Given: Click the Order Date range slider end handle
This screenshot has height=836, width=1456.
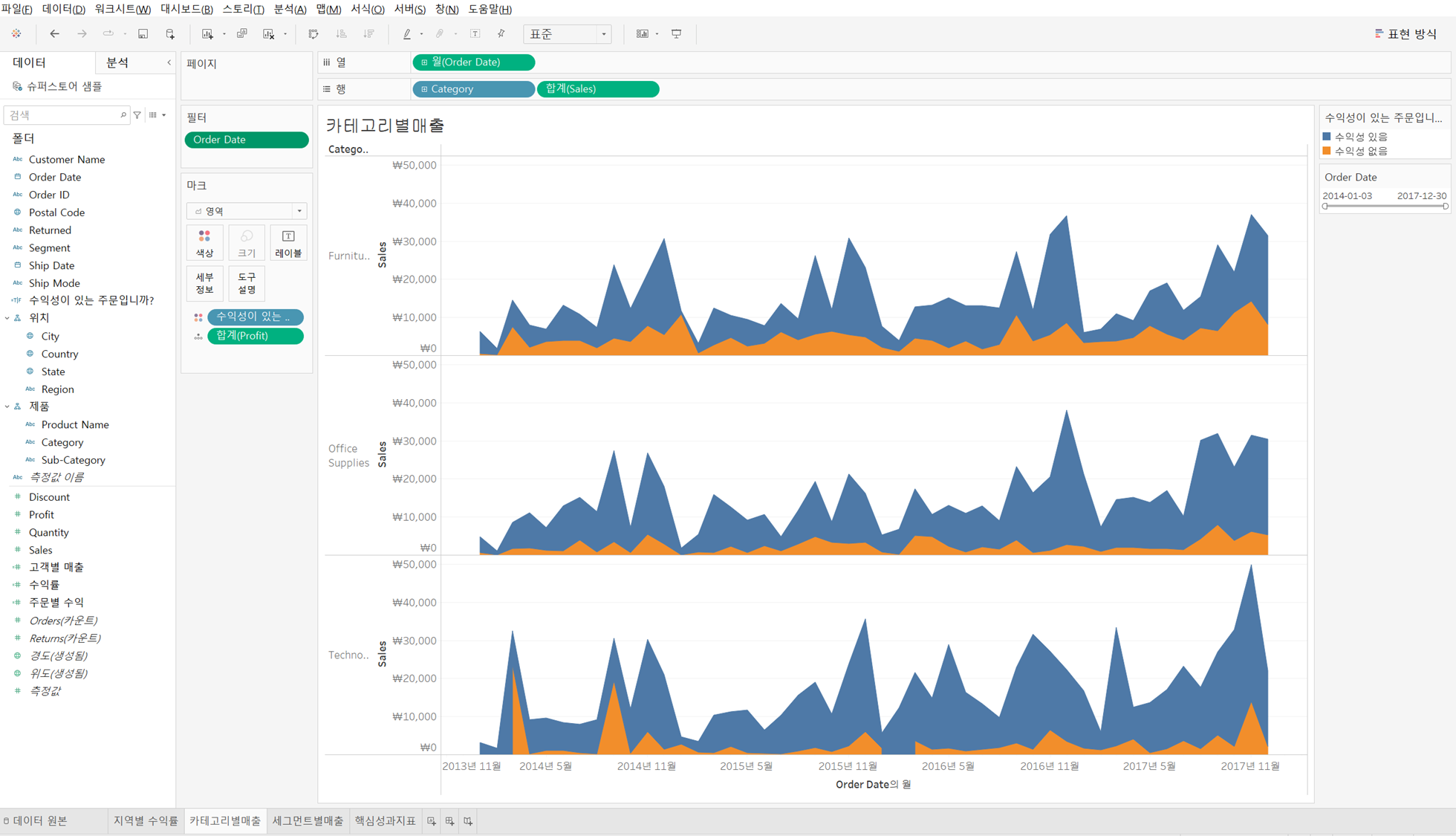Looking at the screenshot, I should [1446, 207].
